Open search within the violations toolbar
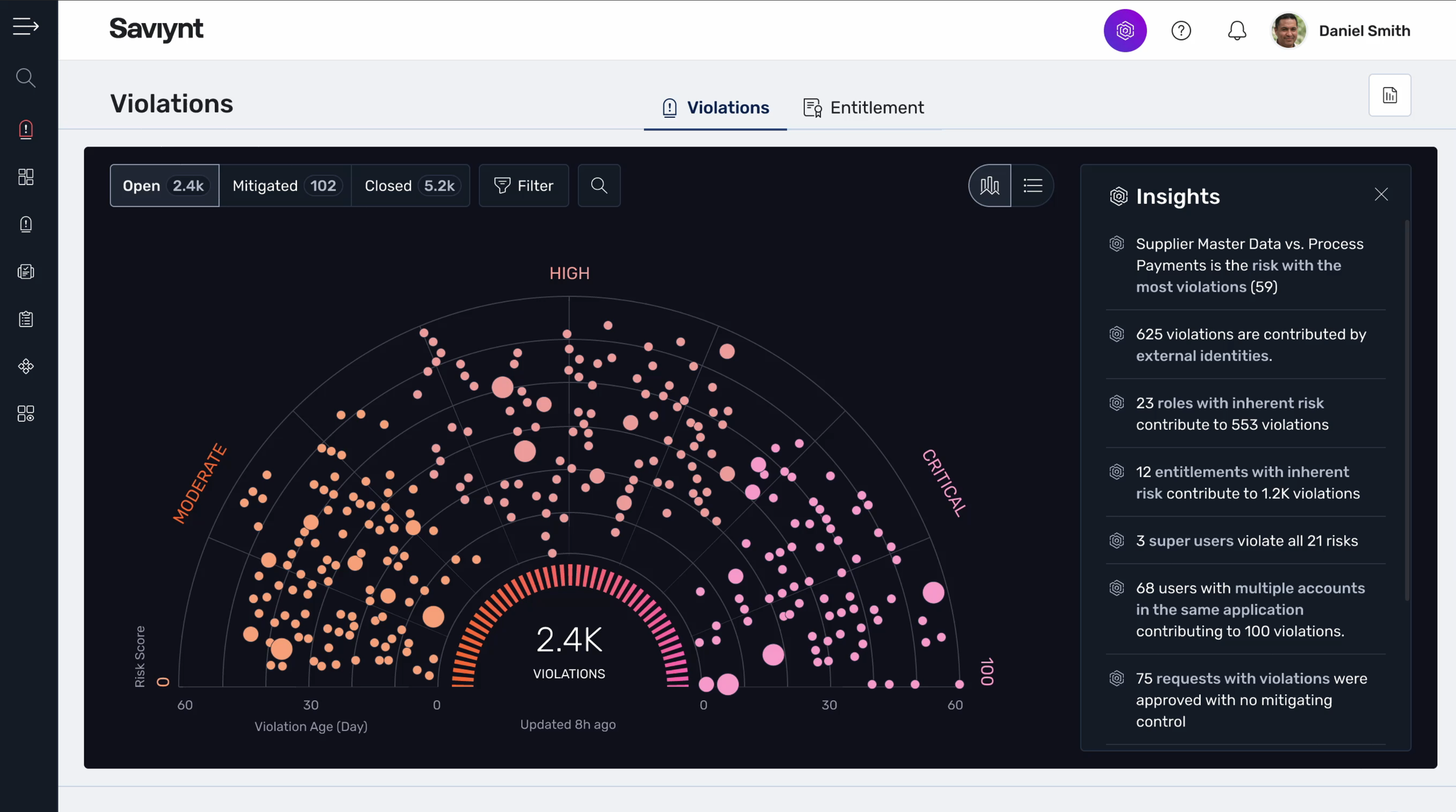 [x=599, y=186]
